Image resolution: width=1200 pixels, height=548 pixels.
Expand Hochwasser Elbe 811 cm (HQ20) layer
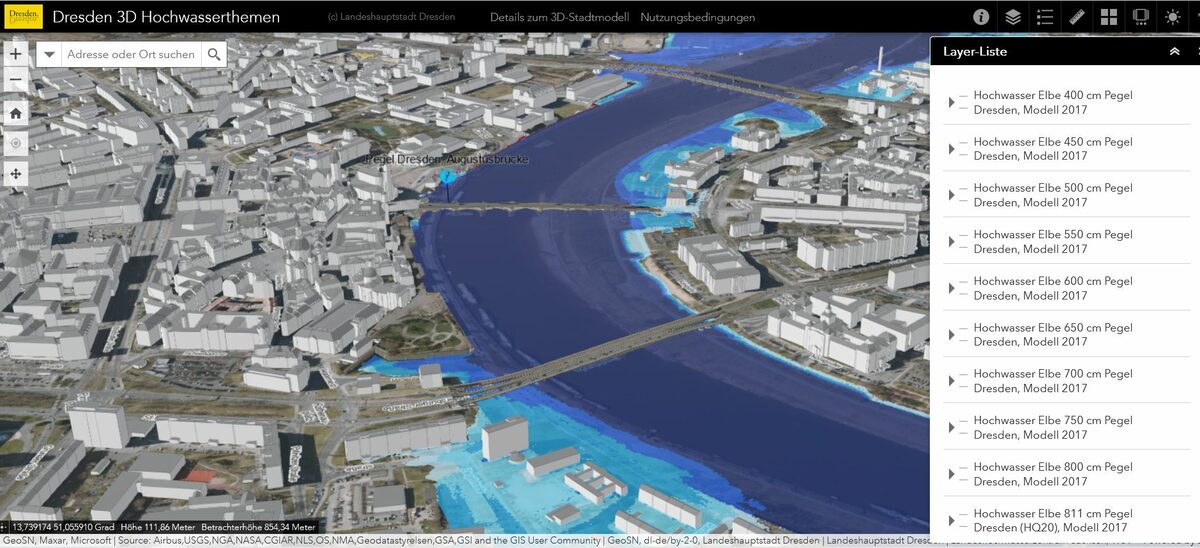(951, 520)
